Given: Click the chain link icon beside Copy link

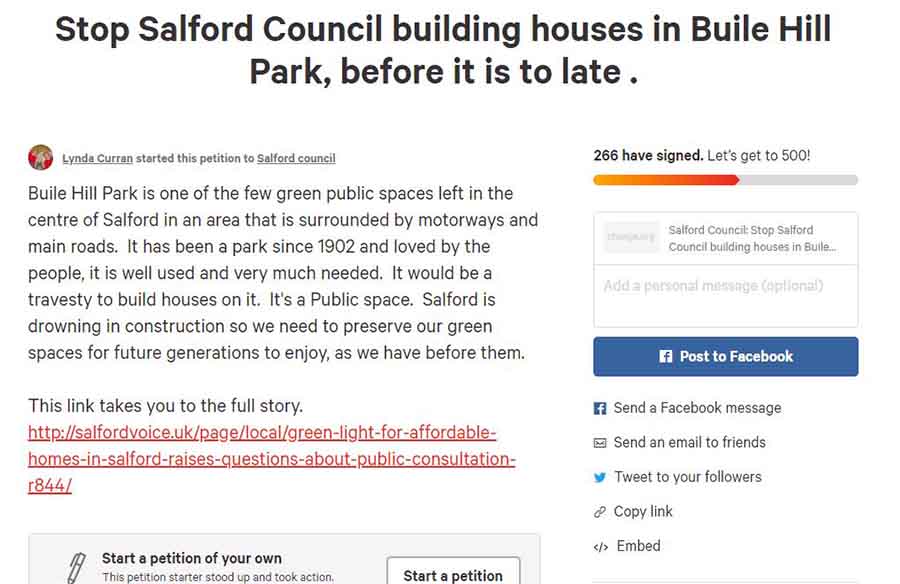Looking at the screenshot, I should (600, 512).
